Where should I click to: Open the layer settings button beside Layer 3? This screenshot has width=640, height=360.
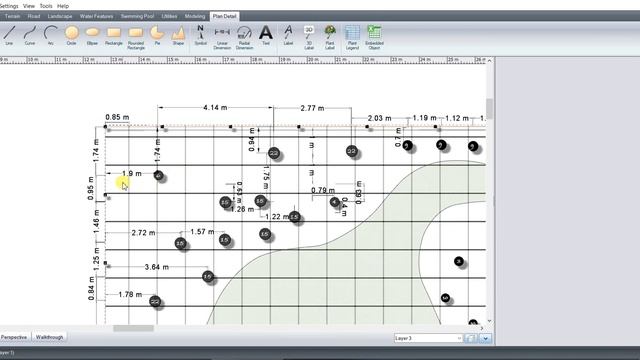(471, 338)
